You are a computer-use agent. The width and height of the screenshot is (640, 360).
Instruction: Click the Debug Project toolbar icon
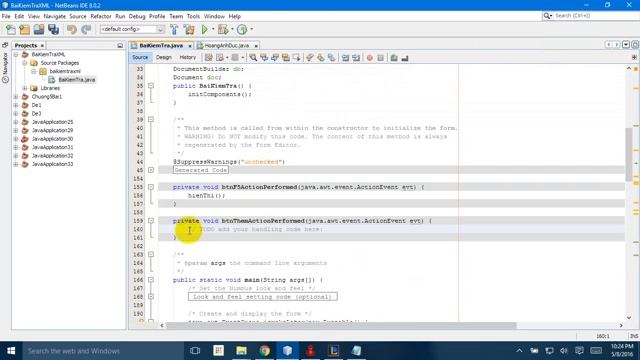[223, 29]
